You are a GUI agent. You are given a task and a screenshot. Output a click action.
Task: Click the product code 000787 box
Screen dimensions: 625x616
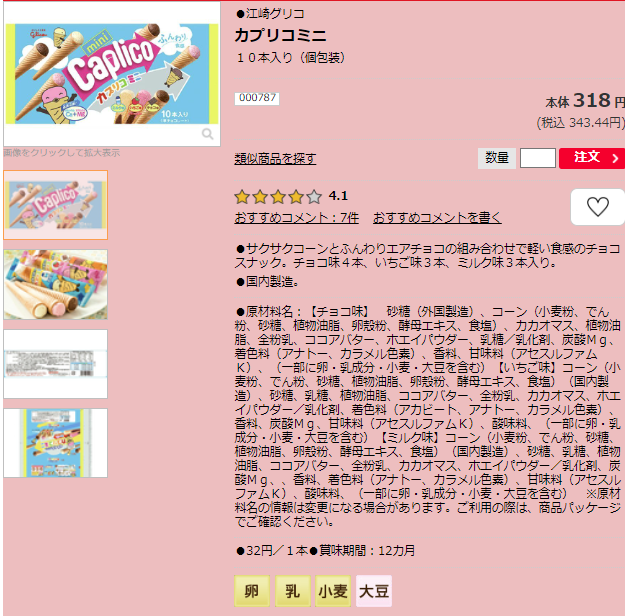(x=257, y=98)
